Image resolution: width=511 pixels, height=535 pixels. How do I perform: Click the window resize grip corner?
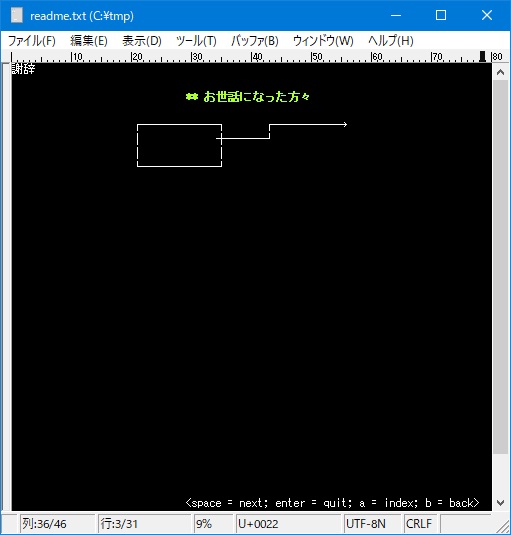502,527
